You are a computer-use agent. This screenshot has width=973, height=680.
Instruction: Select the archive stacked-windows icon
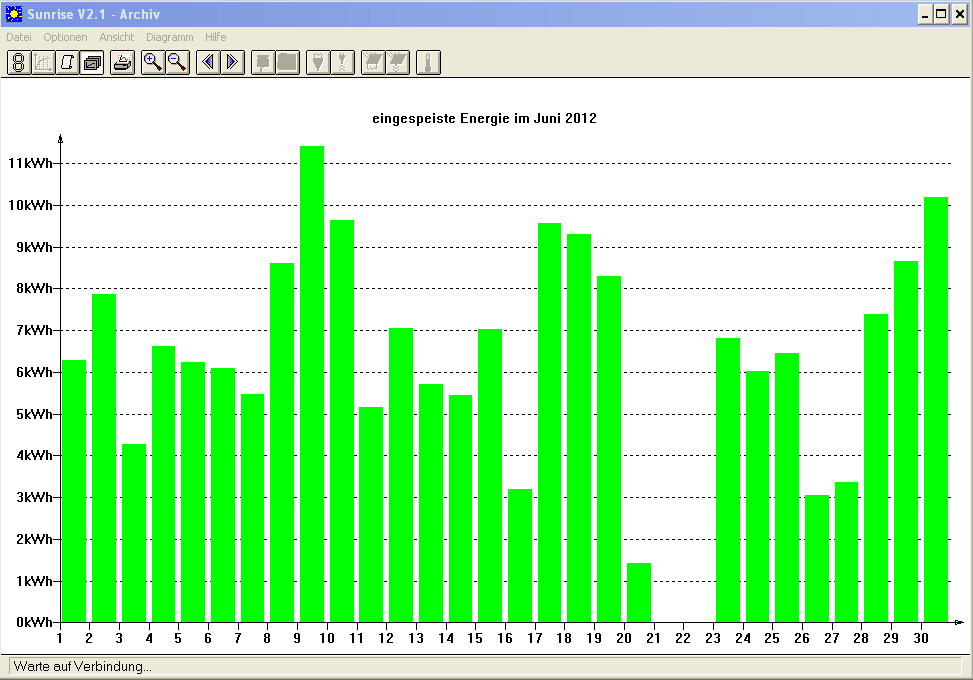tap(92, 62)
